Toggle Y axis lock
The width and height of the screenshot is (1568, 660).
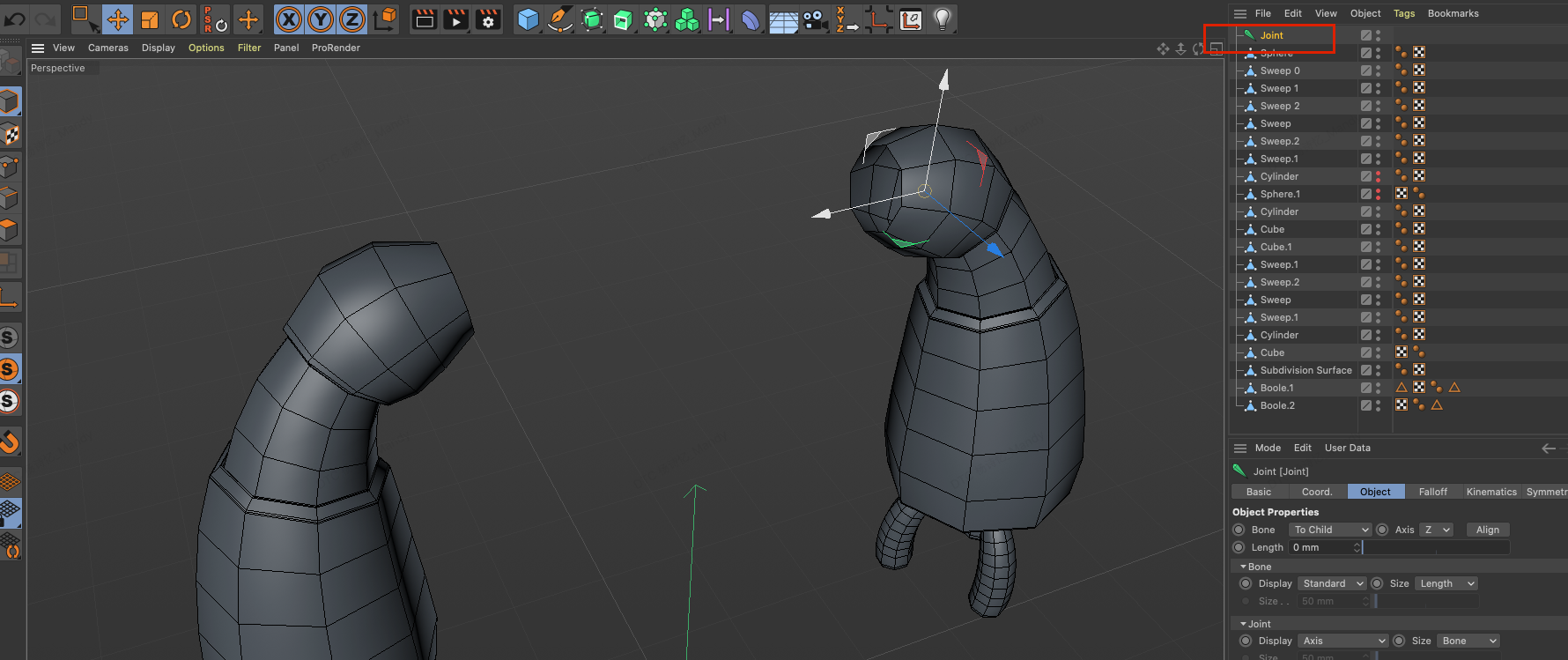tap(321, 19)
